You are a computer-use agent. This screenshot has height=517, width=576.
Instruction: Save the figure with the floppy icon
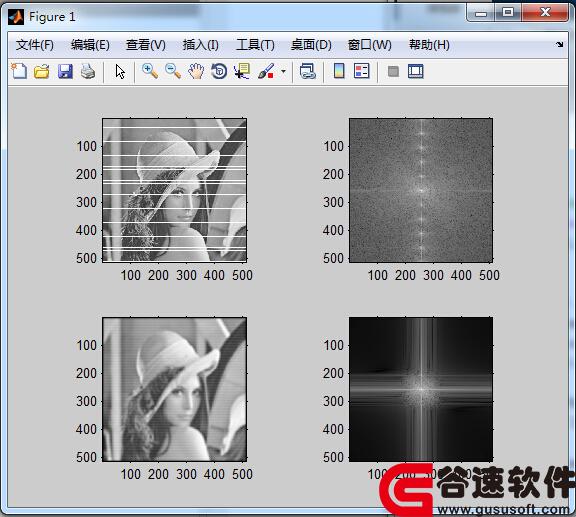(x=65, y=71)
